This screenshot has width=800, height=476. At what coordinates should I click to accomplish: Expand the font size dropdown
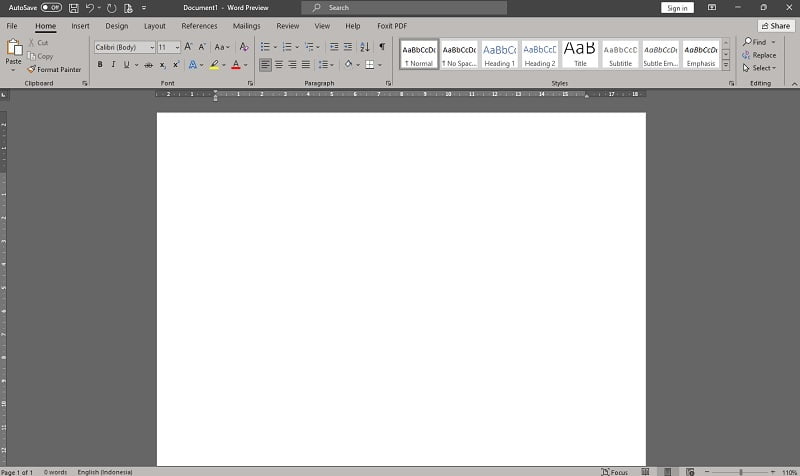[177, 47]
